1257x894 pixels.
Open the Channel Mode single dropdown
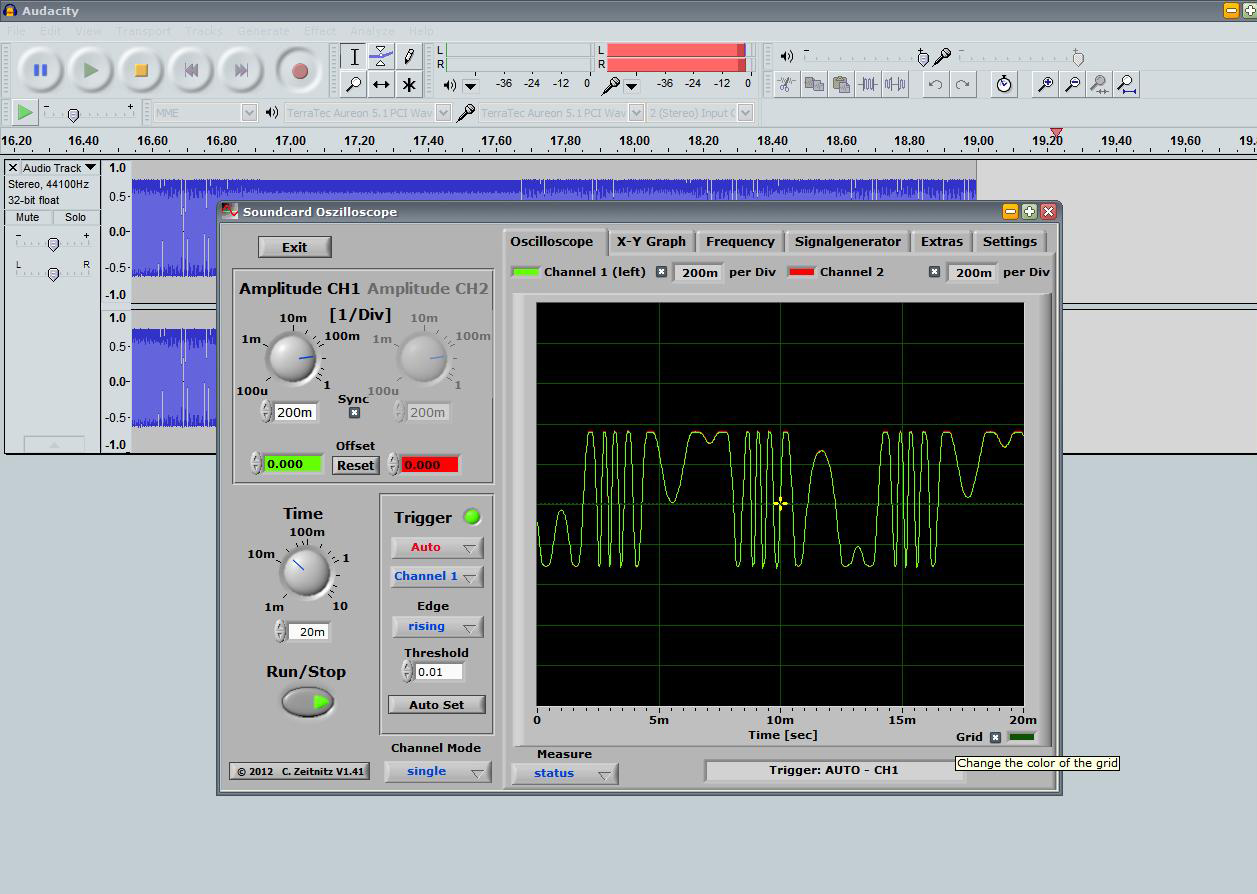pyautogui.click(x=437, y=771)
